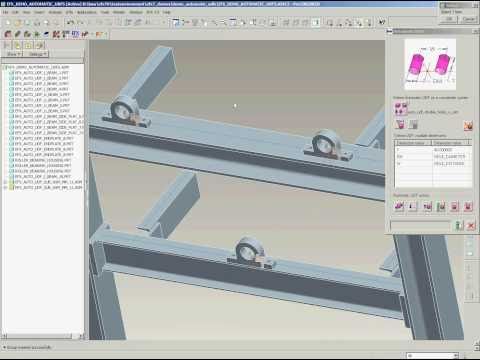This screenshot has height=360, width=480.
Task: Toggle coordinate systems display
Action: click(359, 23)
